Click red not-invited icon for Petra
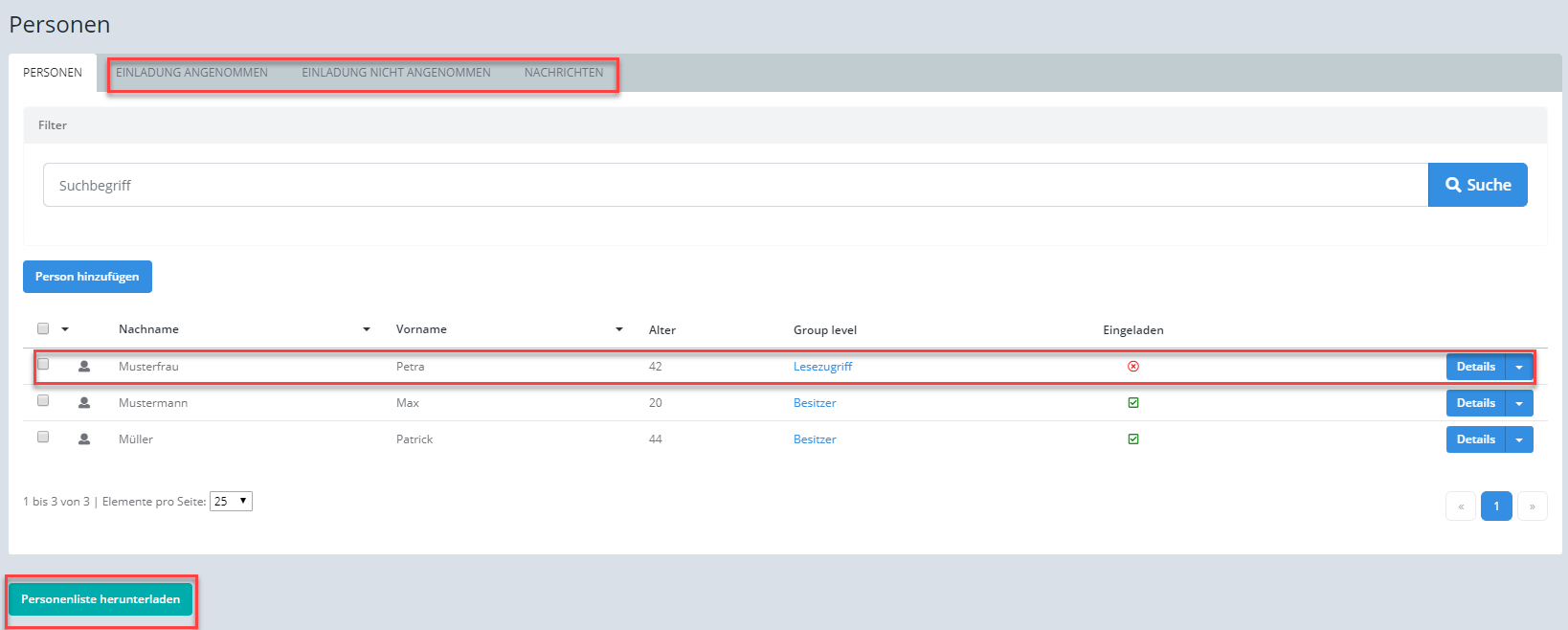The image size is (1568, 630). tap(1133, 367)
